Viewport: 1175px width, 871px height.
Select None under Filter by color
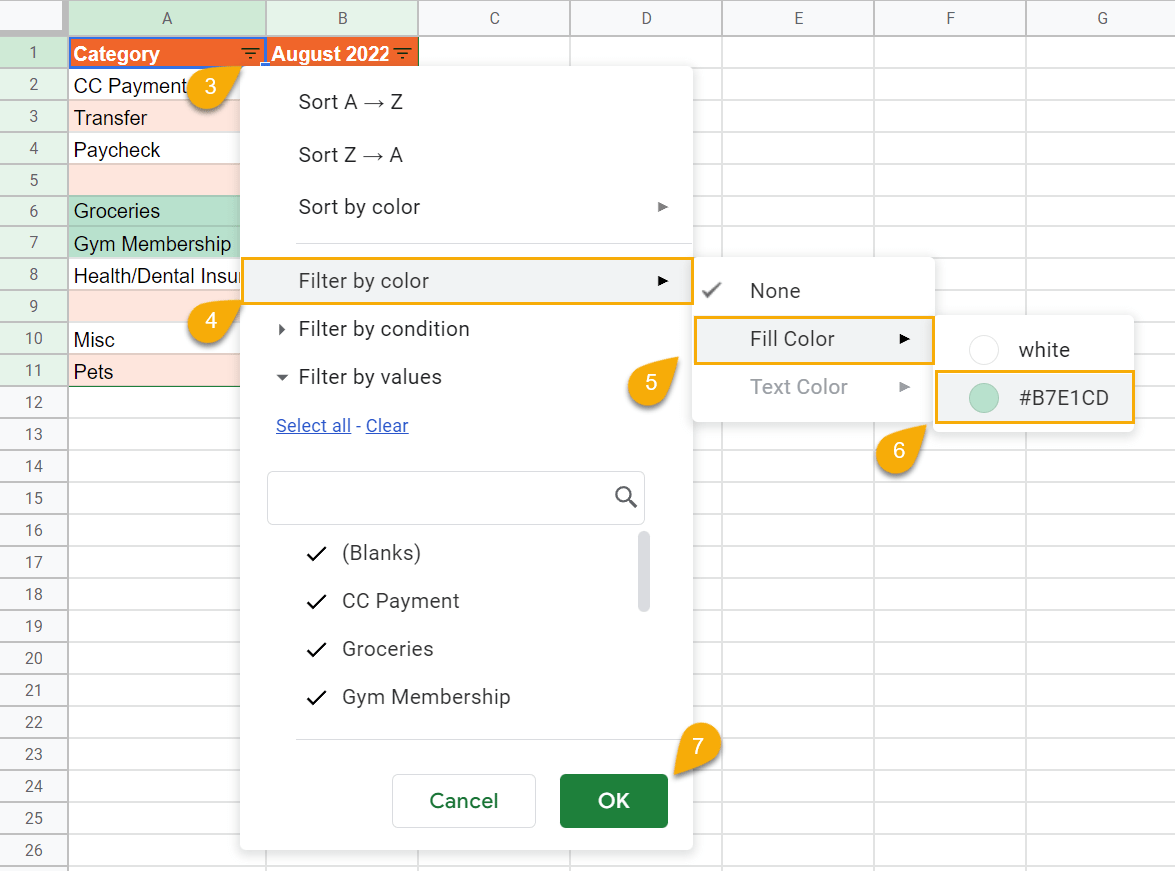coord(775,290)
